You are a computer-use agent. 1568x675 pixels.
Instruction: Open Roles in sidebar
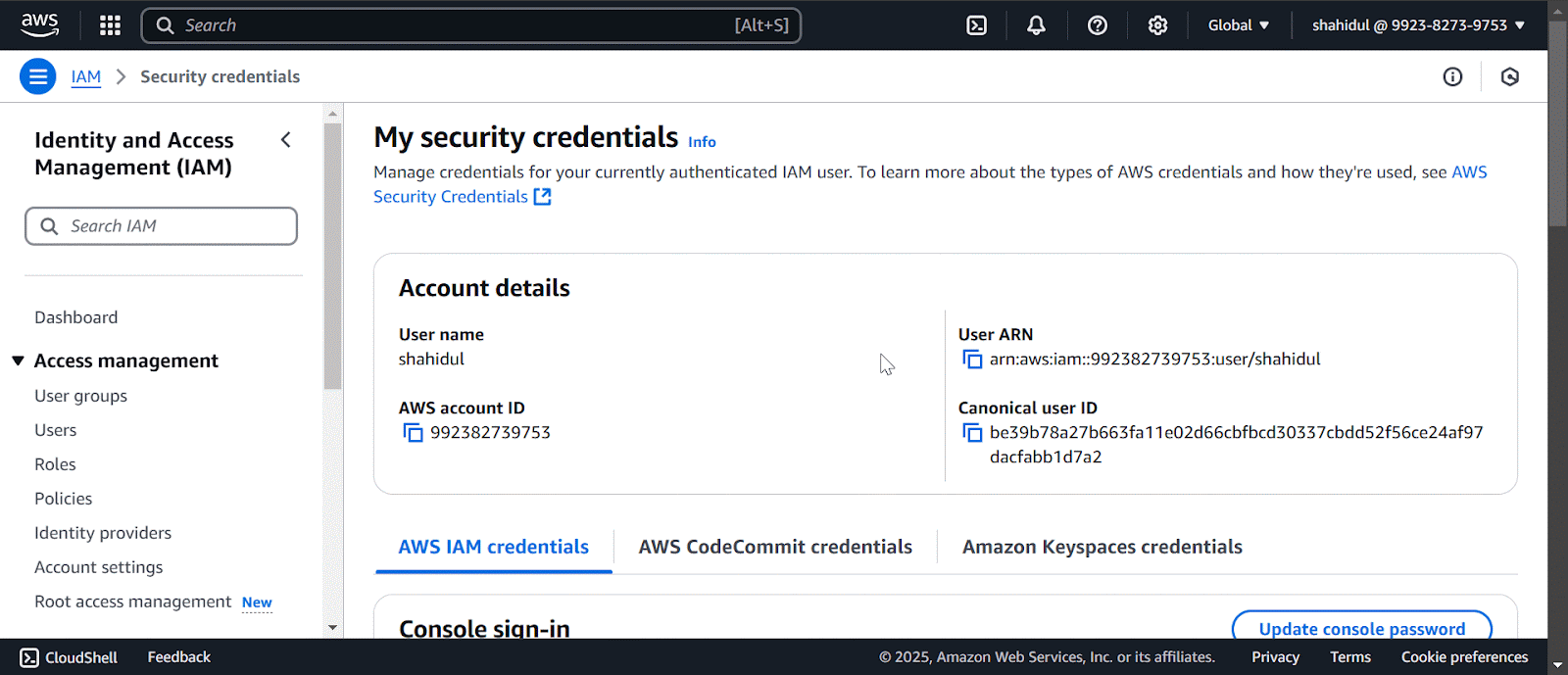click(x=56, y=464)
